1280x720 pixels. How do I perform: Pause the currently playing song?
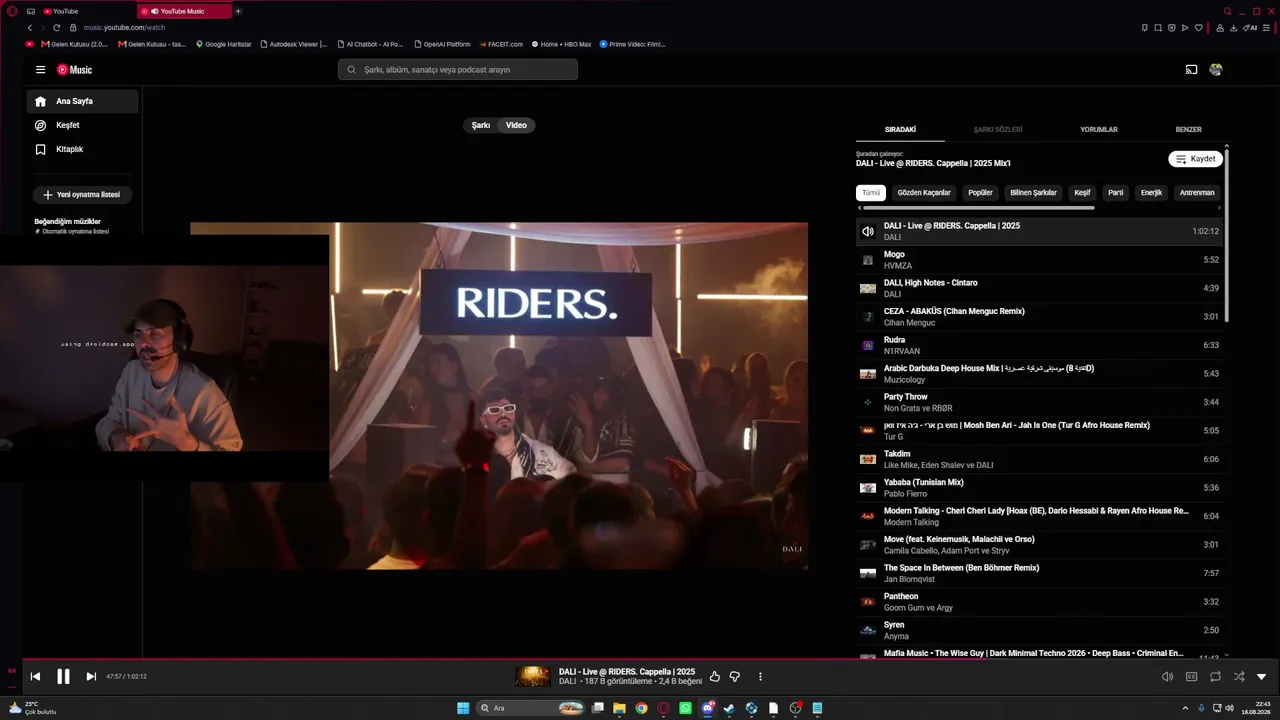(63, 677)
